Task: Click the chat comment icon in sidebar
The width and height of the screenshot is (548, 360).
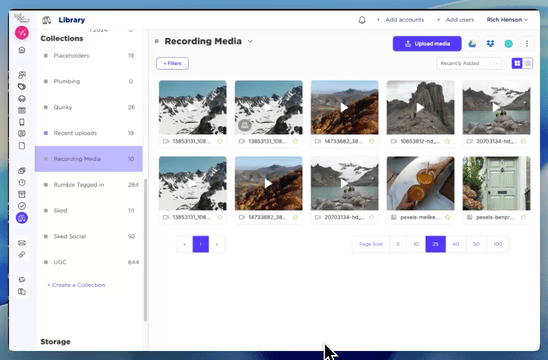Action: [x=22, y=134]
